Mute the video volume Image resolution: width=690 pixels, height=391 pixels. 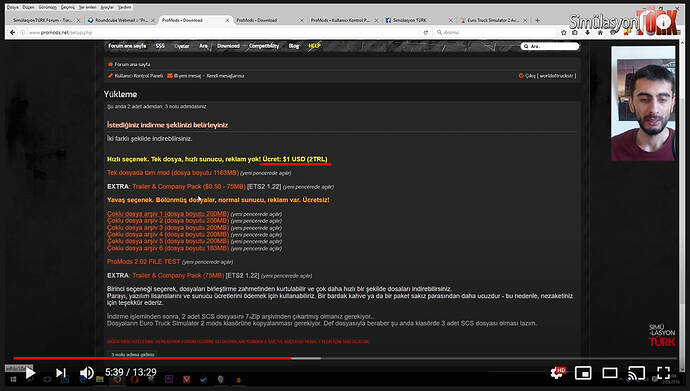[x=87, y=373]
